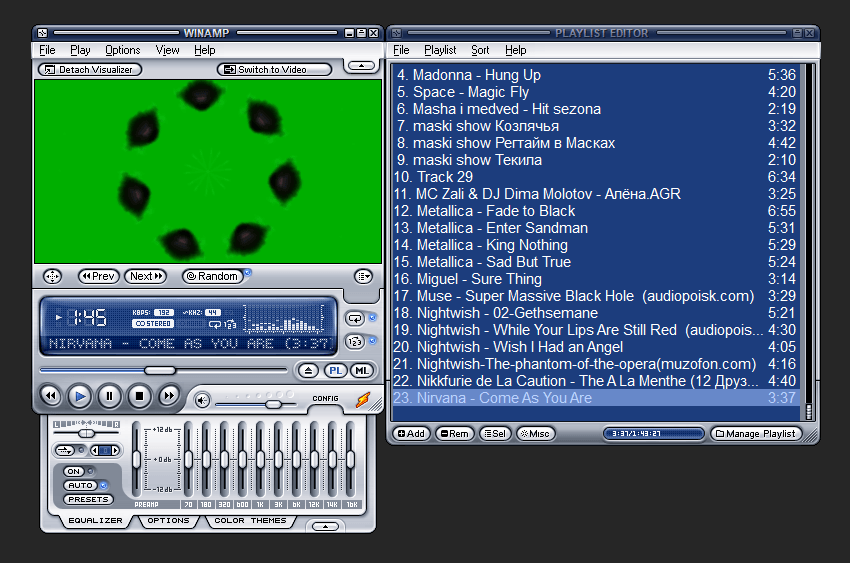
Task: Open the File menu in Winamp
Action: pos(47,50)
